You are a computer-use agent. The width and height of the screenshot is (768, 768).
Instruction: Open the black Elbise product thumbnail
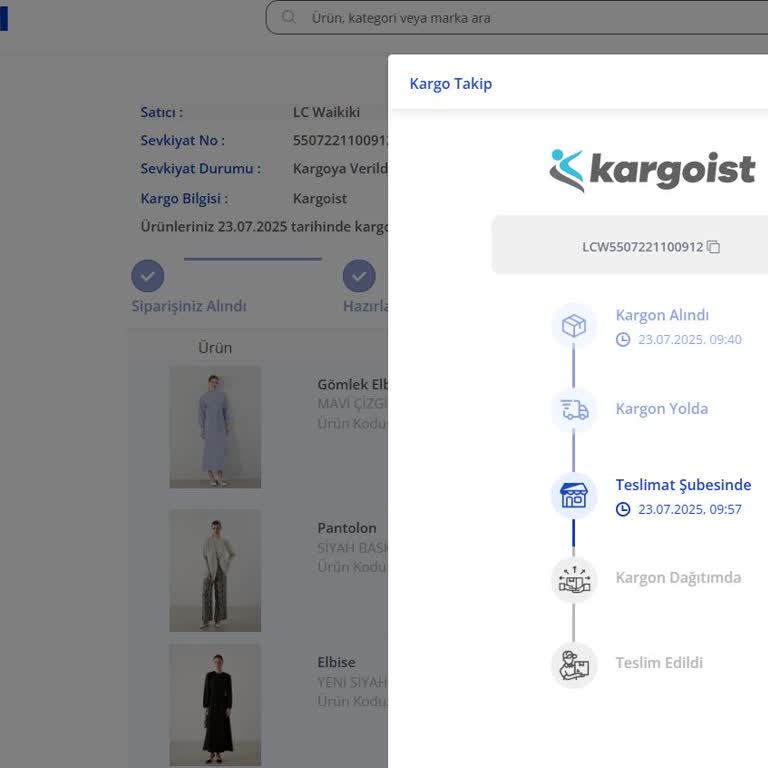pos(215,705)
